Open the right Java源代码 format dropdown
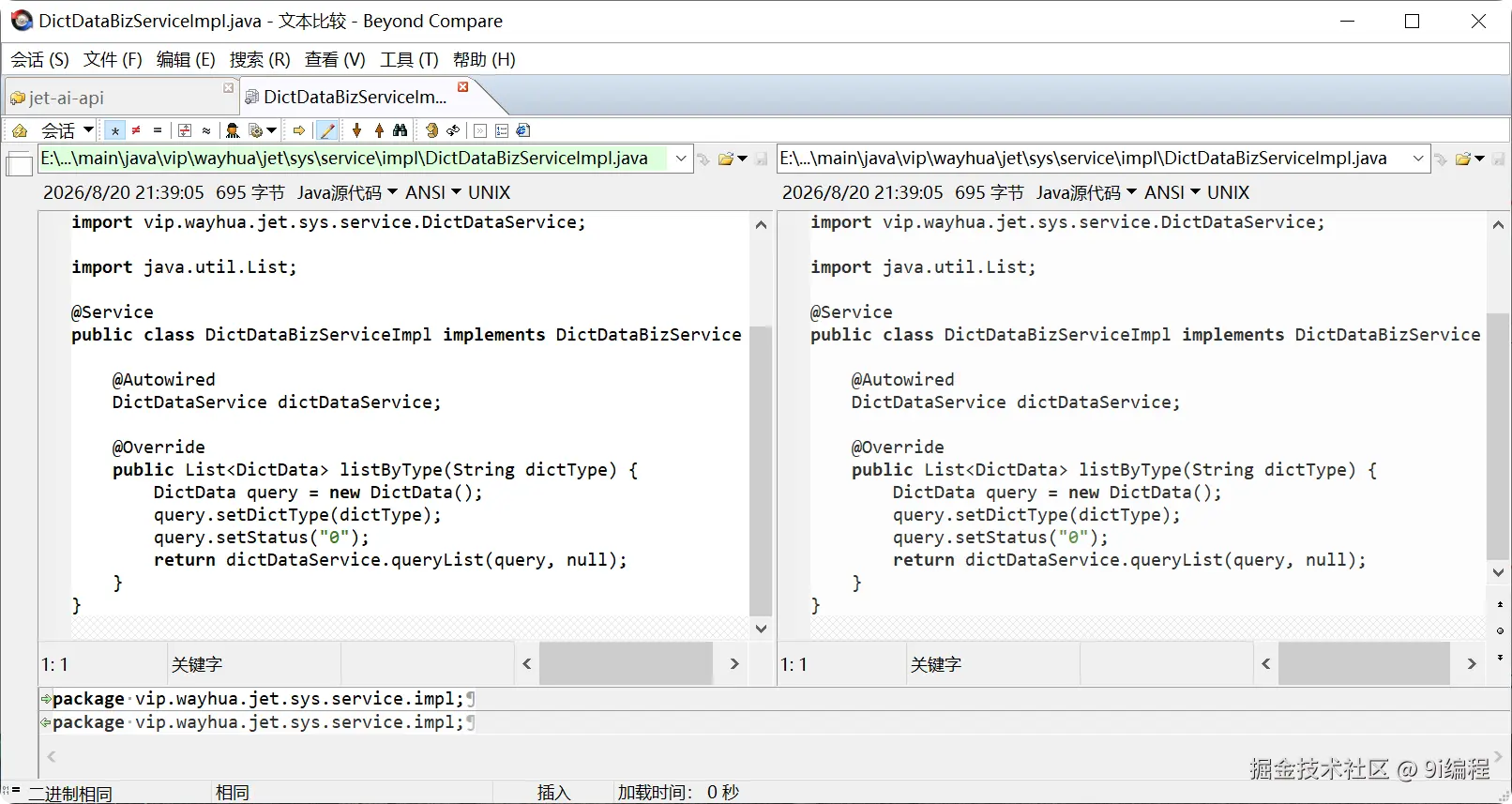The width and height of the screenshot is (1512, 804). (x=1086, y=192)
